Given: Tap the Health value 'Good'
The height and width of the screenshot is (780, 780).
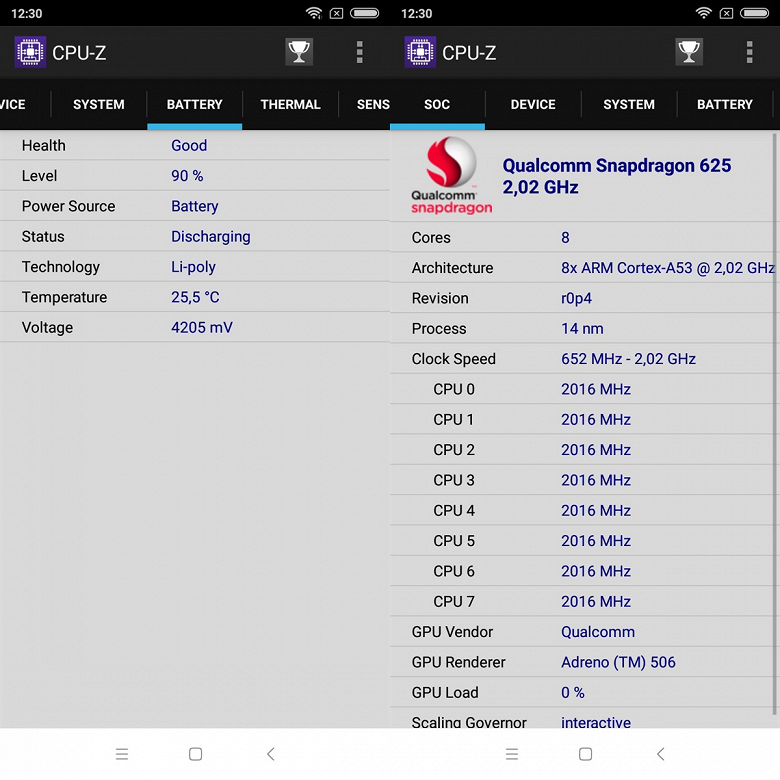Looking at the screenshot, I should click(x=189, y=145).
